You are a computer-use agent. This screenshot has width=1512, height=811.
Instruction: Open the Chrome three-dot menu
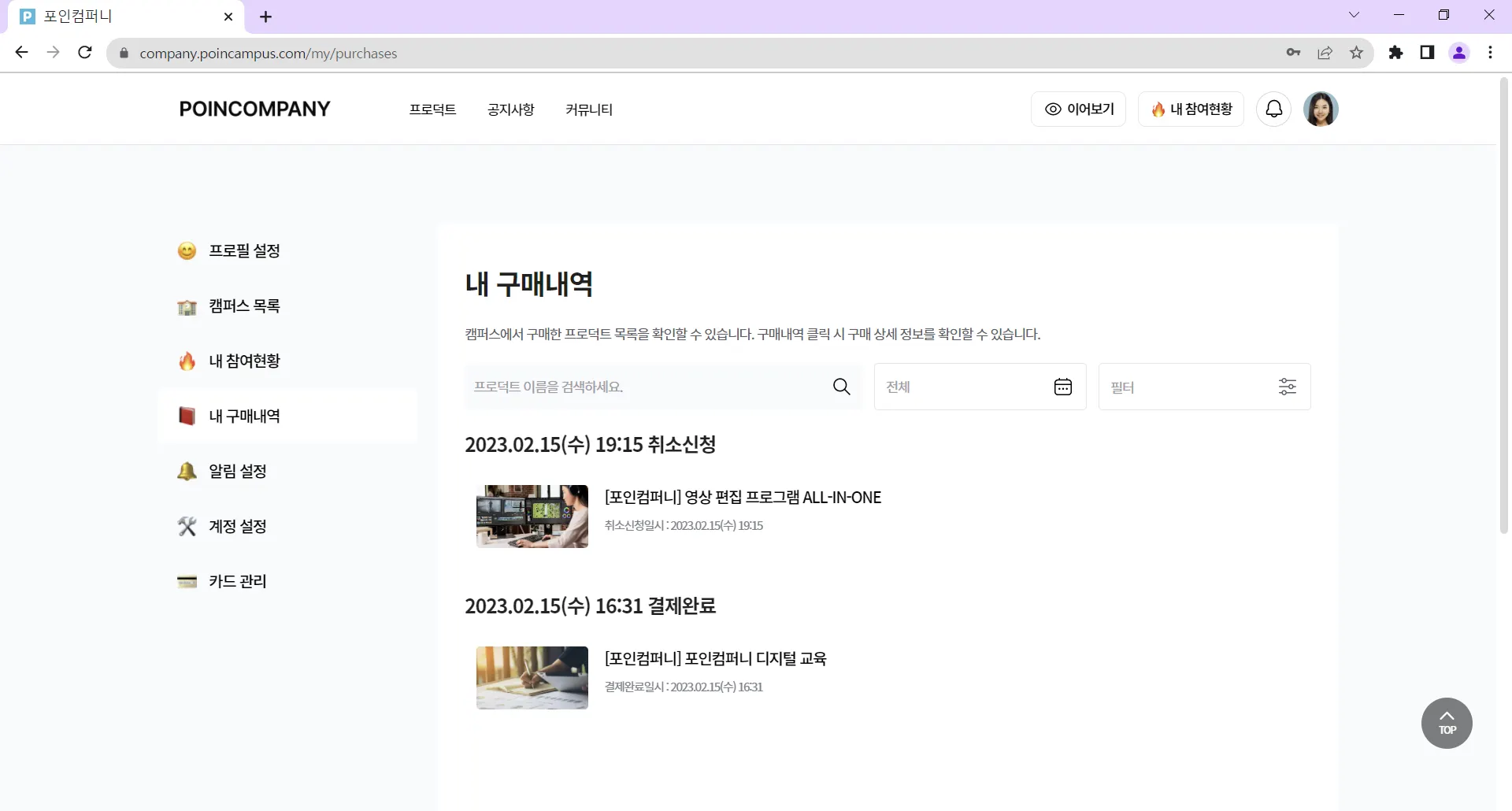coord(1490,53)
